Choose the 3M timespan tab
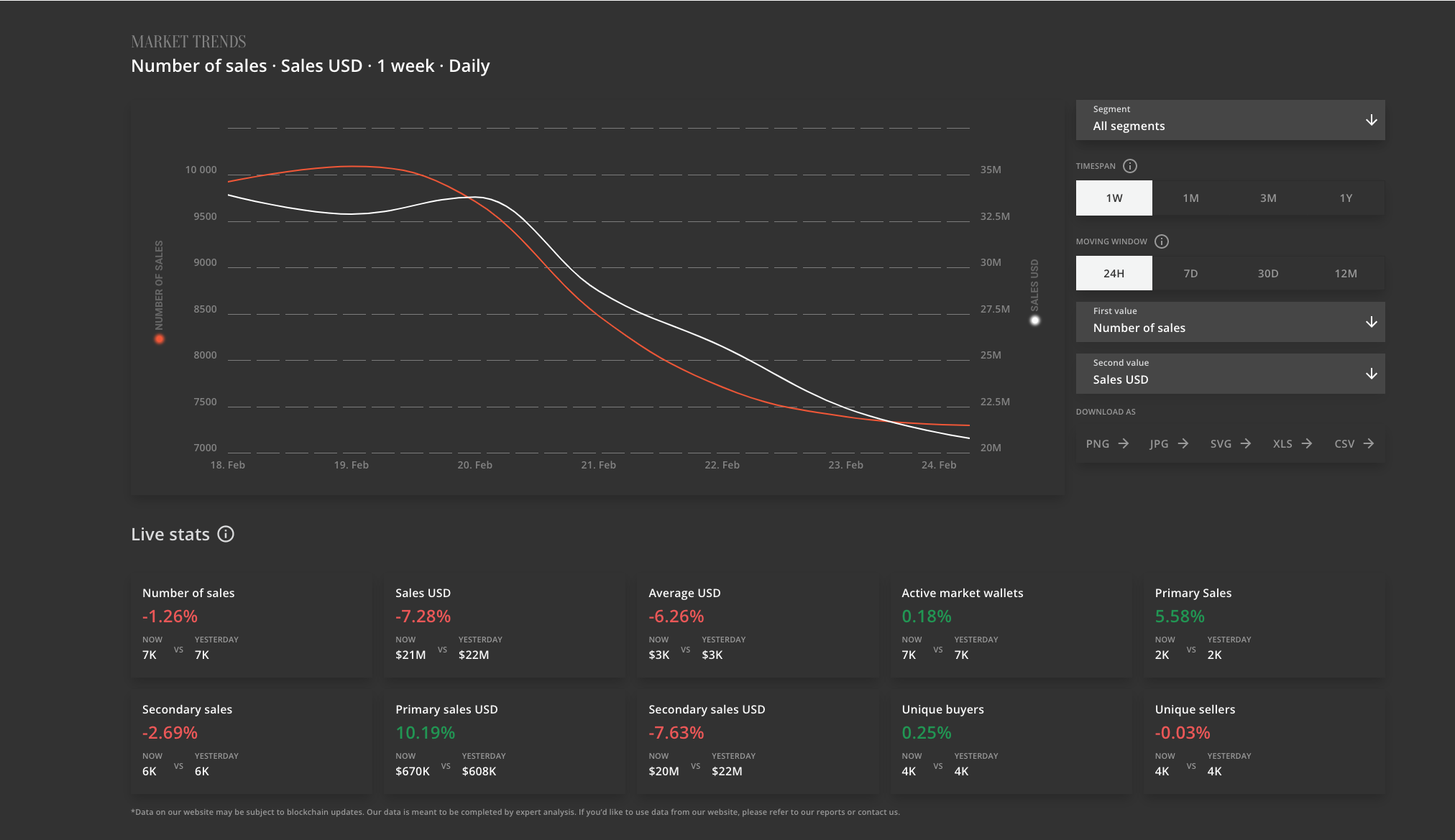Screen dimensions: 1455x840 [x=1268, y=198]
